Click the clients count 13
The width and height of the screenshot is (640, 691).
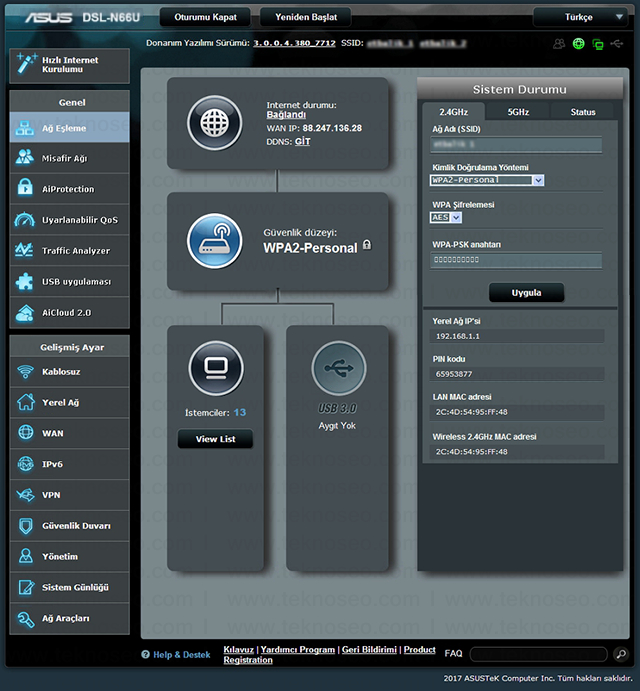point(240,412)
